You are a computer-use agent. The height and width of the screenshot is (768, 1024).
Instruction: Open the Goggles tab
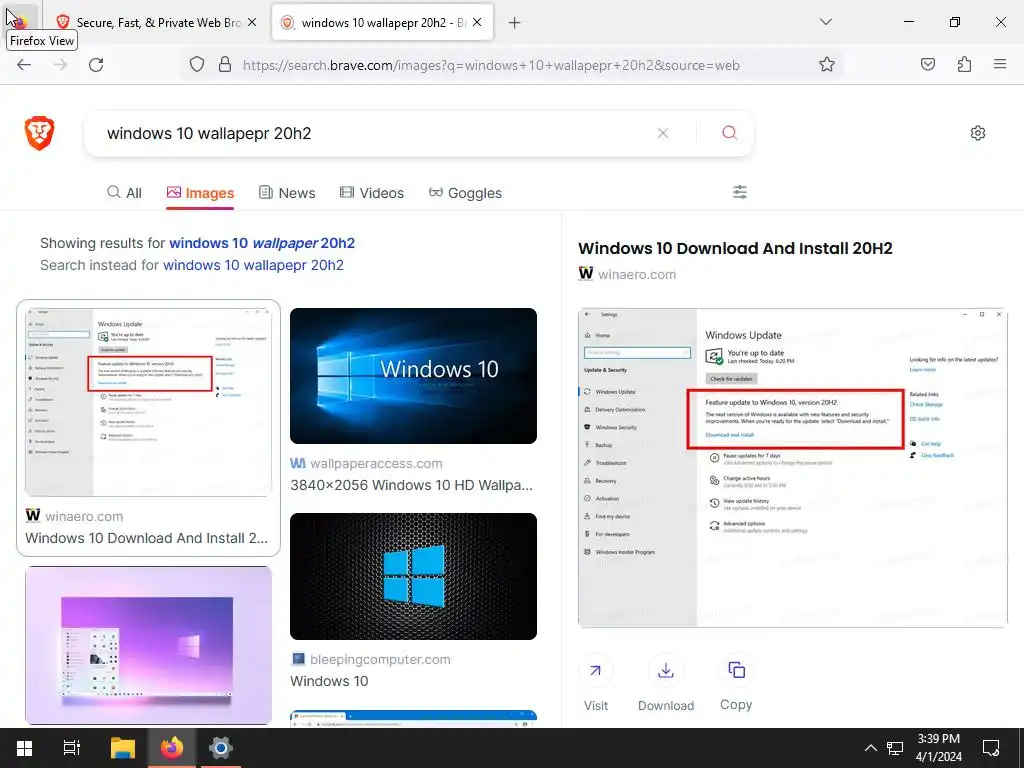(x=465, y=193)
